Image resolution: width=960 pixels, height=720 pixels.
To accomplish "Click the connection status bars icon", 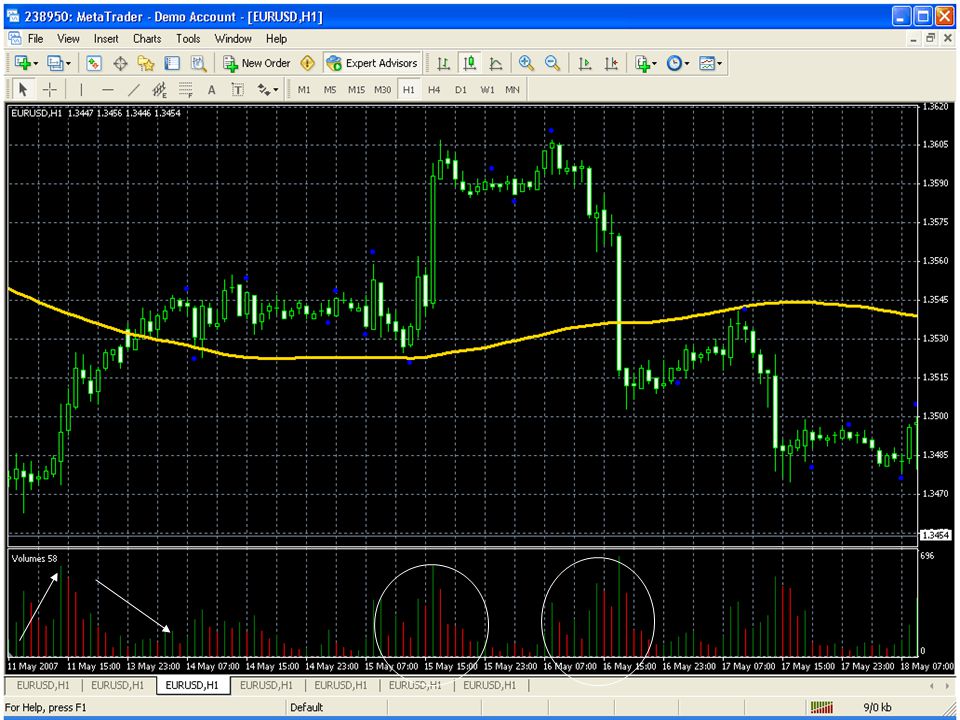I will click(x=822, y=707).
